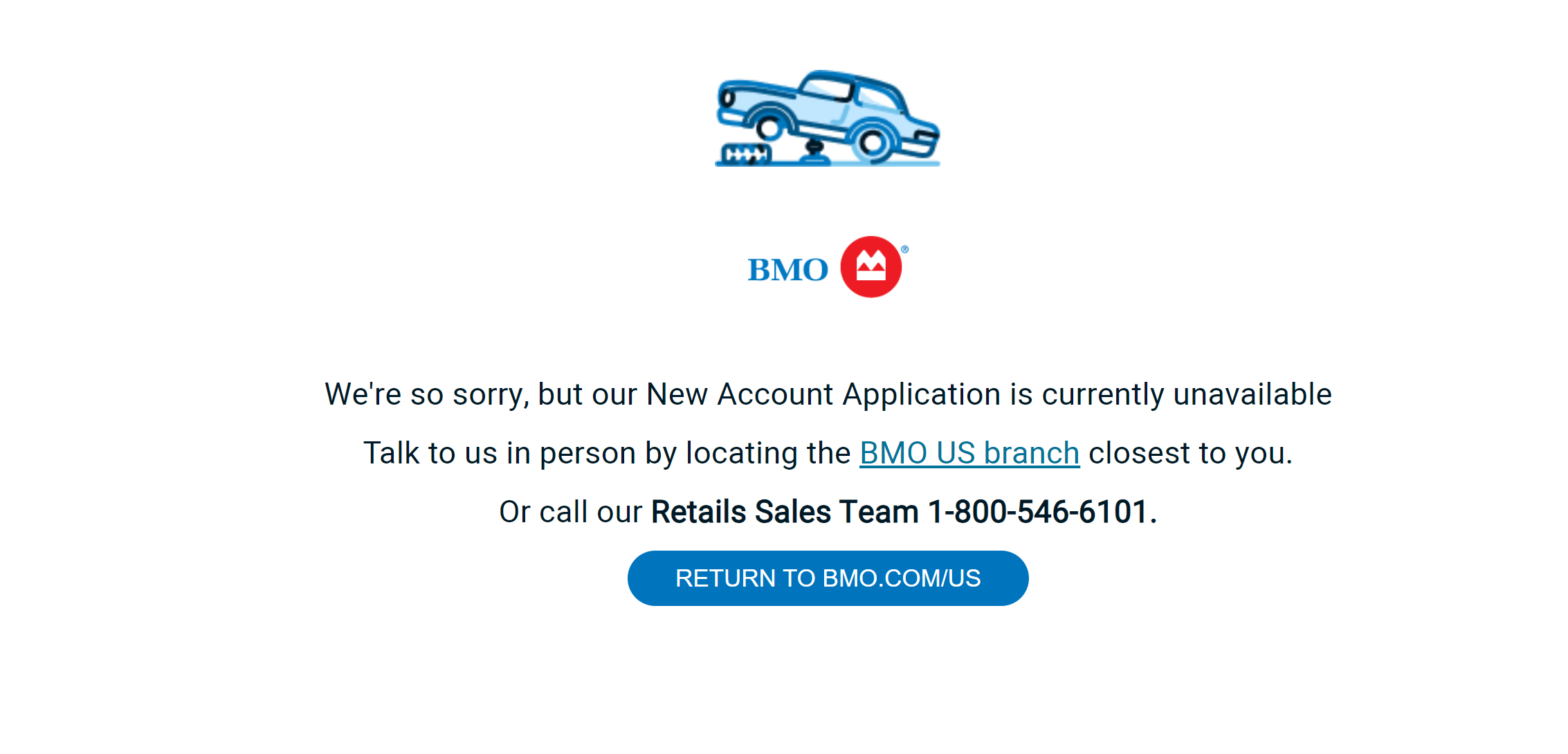
Task: Click the phone number 1-800-546-6101
Action: (x=1038, y=512)
